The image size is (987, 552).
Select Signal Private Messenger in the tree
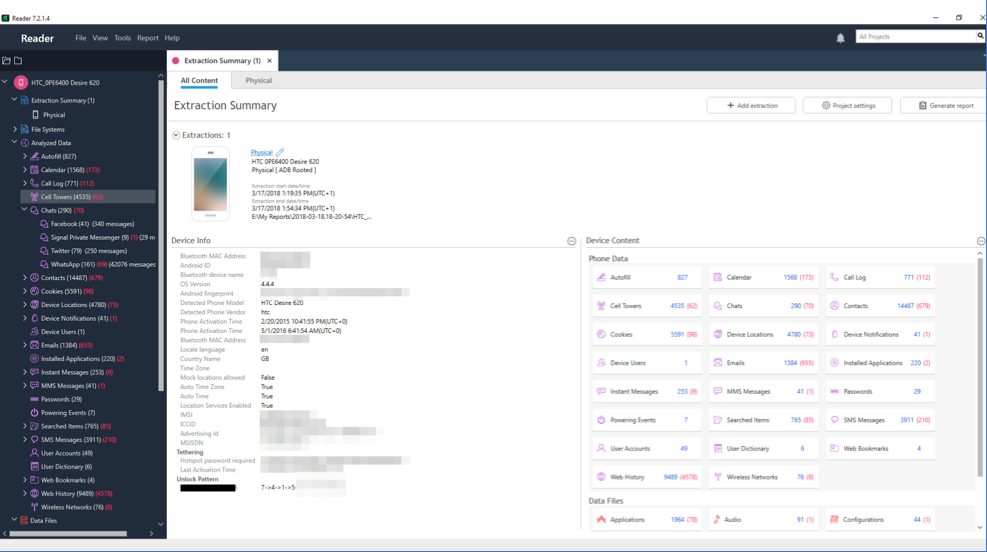click(89, 237)
